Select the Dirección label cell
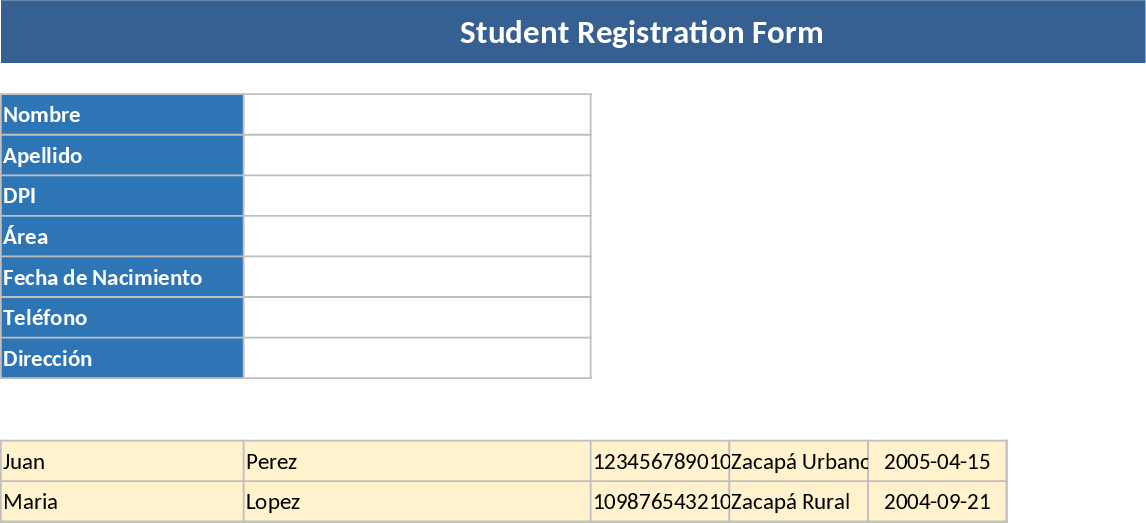 tap(122, 358)
